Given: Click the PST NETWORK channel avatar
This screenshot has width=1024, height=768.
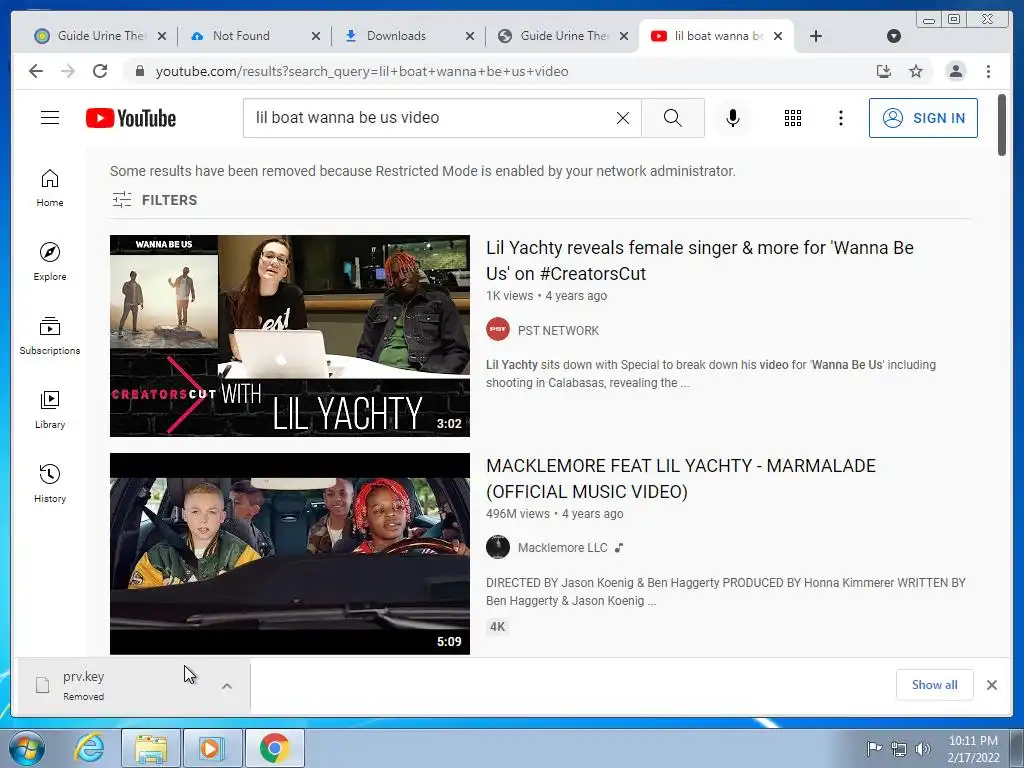Looking at the screenshot, I should tap(498, 329).
